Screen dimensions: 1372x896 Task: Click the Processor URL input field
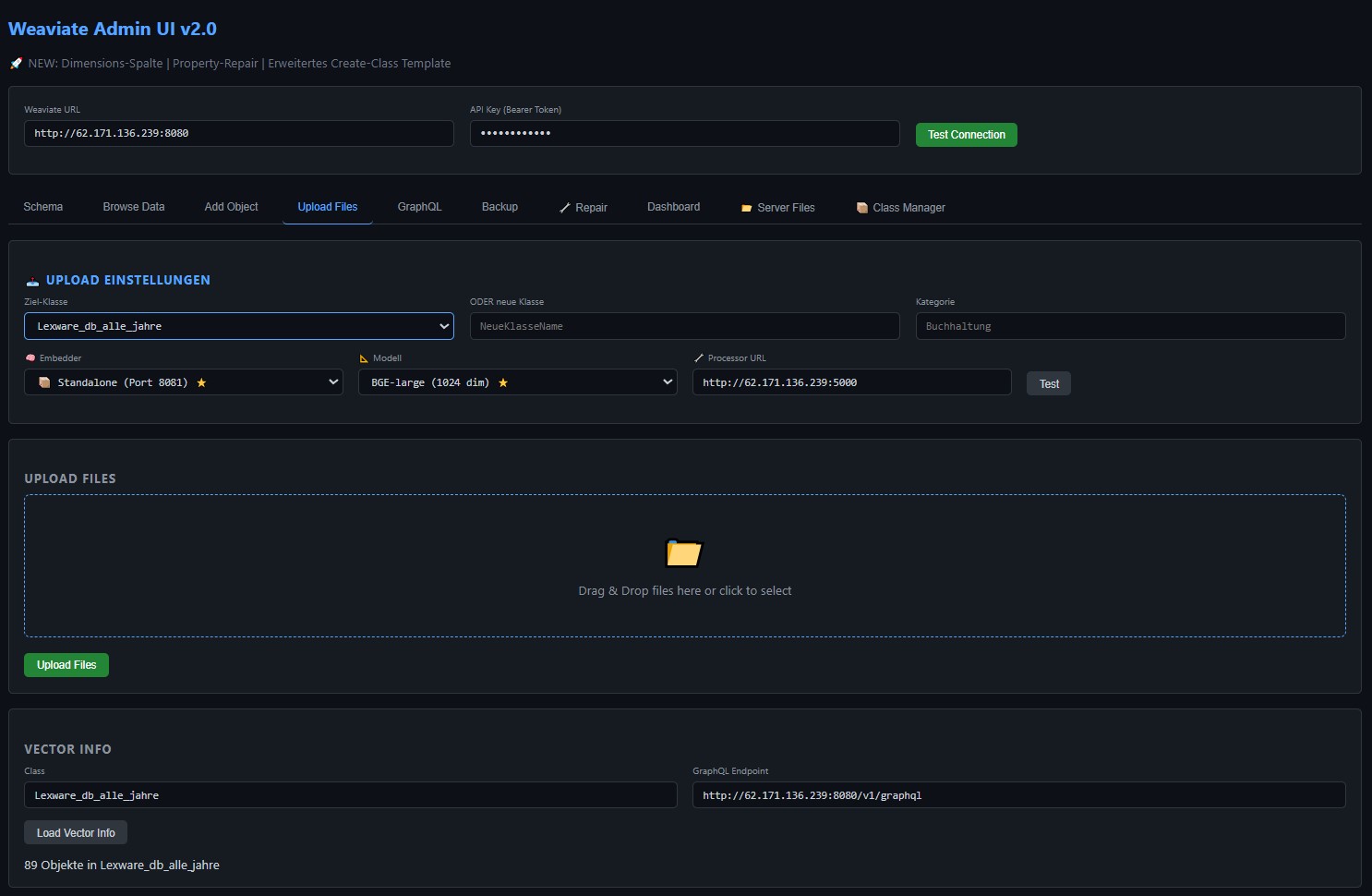point(852,382)
